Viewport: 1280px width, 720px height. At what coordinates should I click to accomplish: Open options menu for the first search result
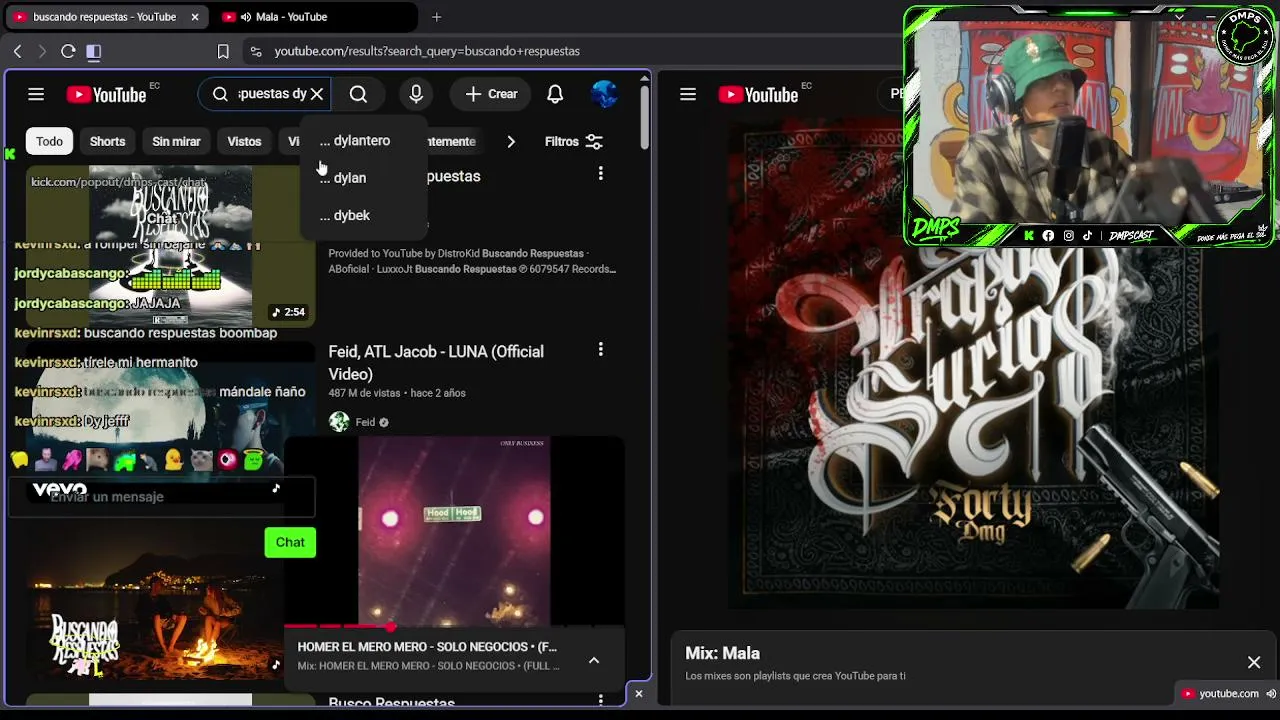(600, 174)
